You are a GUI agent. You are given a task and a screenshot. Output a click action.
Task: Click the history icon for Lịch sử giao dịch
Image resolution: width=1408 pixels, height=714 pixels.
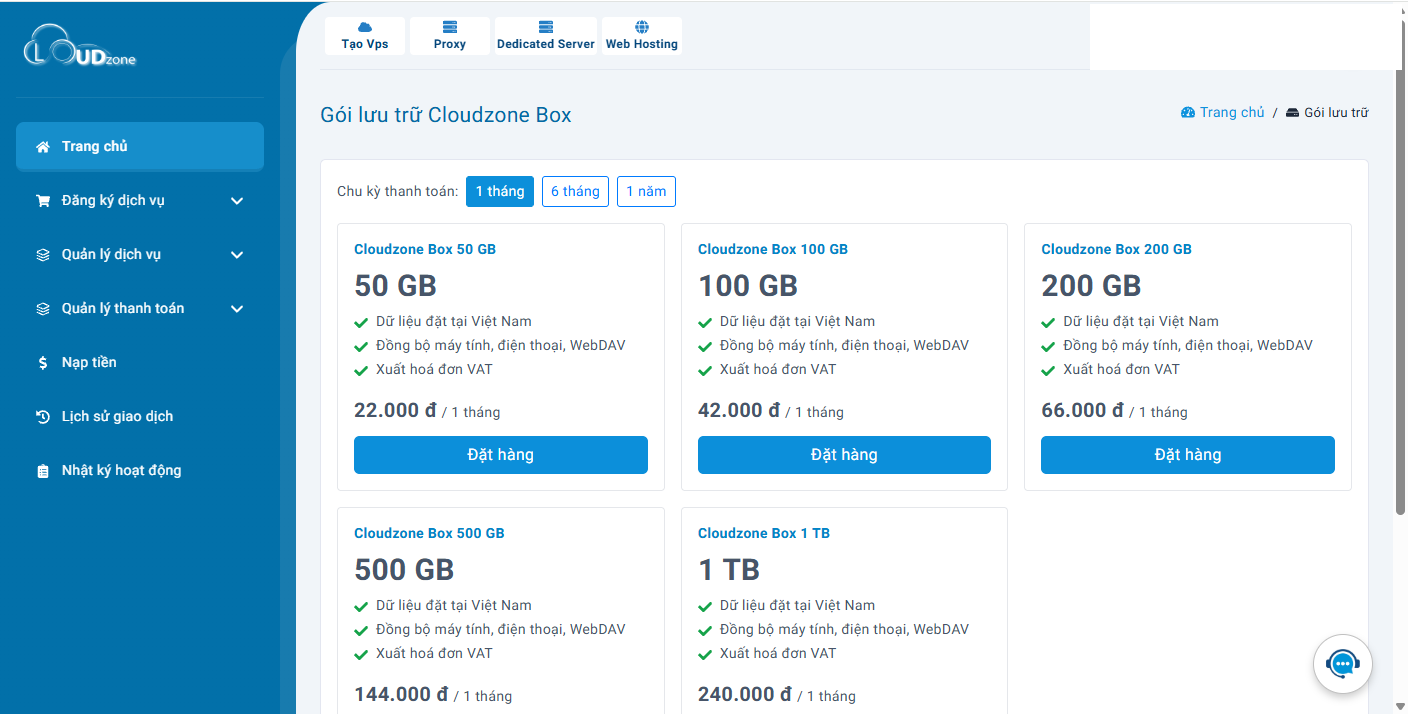click(x=43, y=417)
